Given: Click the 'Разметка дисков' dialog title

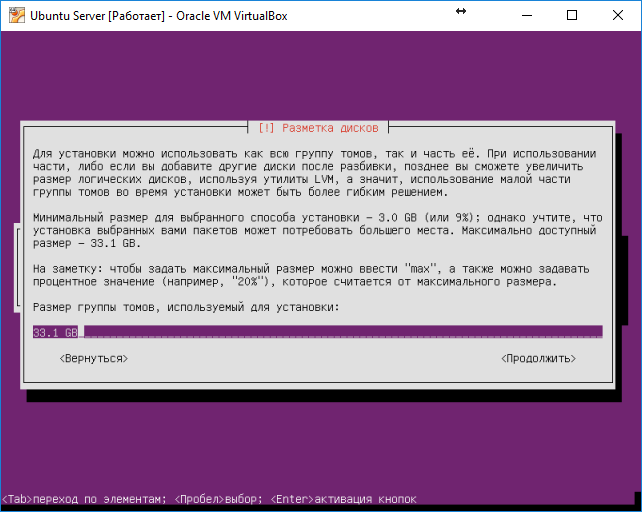Looking at the screenshot, I should [x=318, y=128].
